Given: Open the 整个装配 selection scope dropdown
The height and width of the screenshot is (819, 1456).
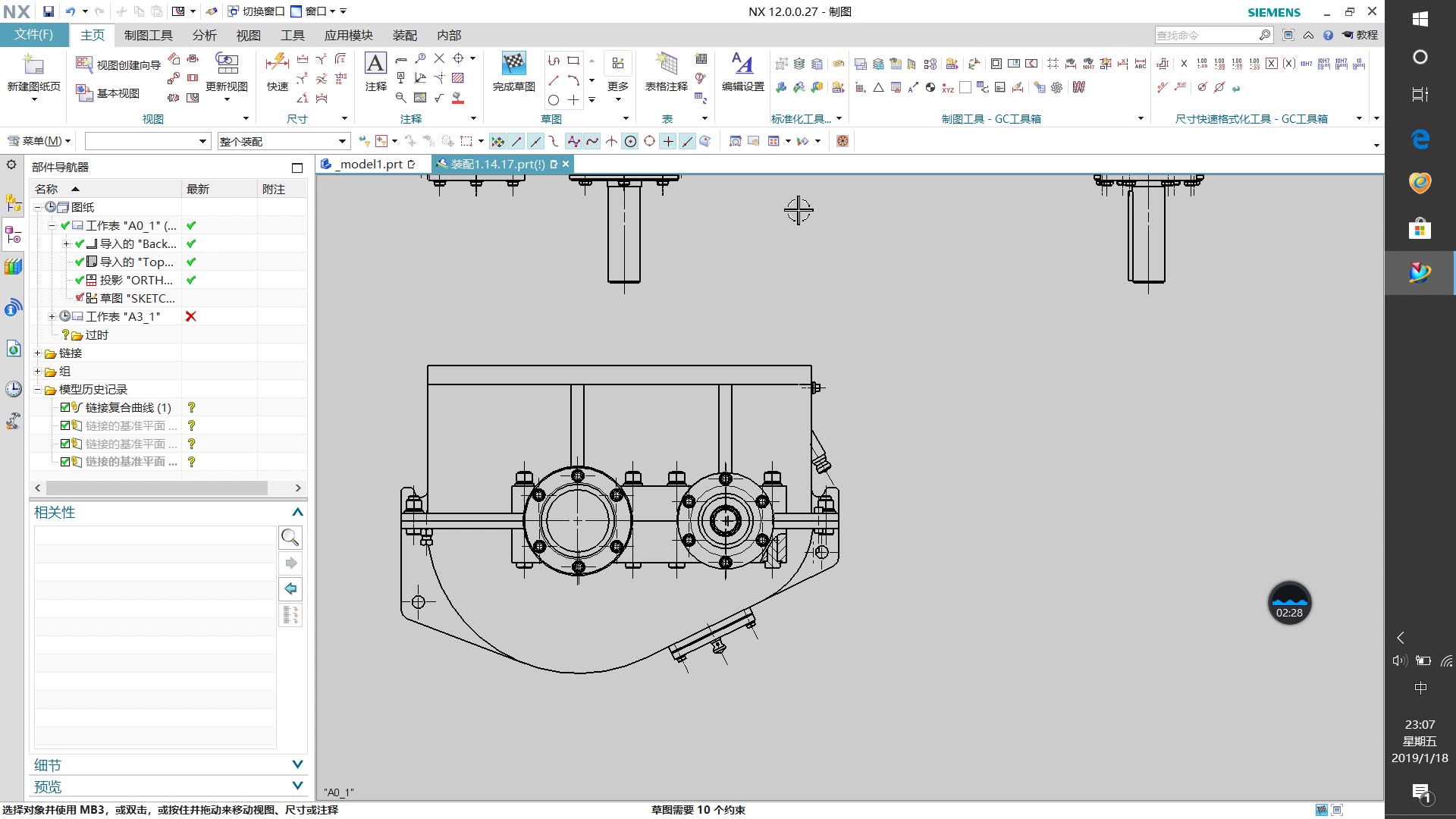Looking at the screenshot, I should 342,141.
